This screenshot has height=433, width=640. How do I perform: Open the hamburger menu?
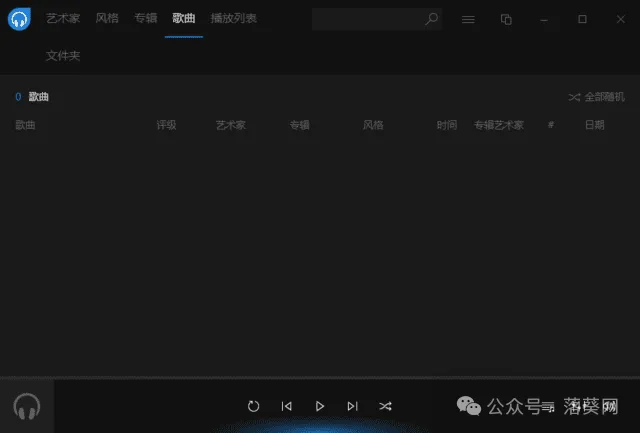(468, 19)
